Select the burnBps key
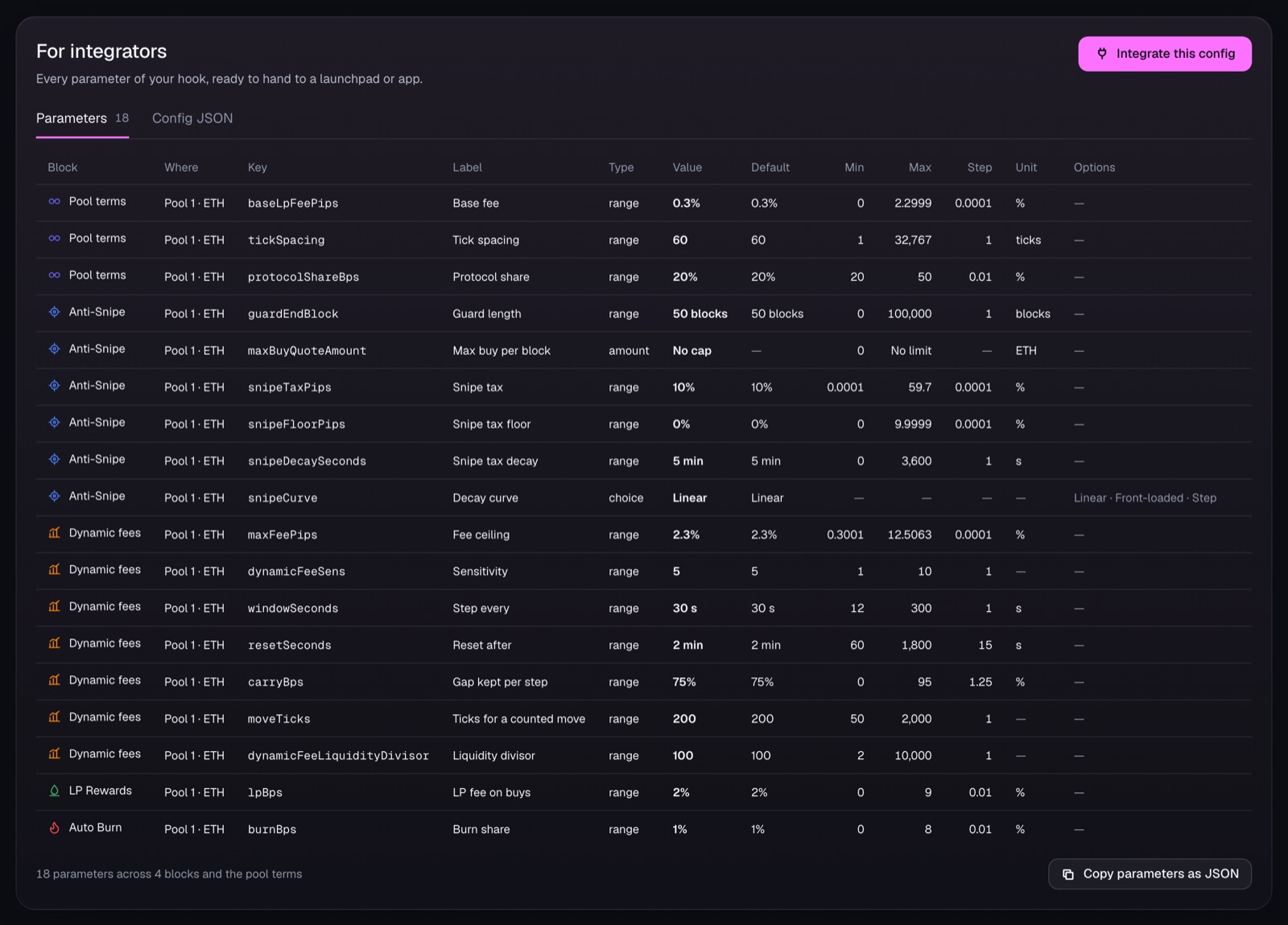1288x925 pixels. point(272,829)
